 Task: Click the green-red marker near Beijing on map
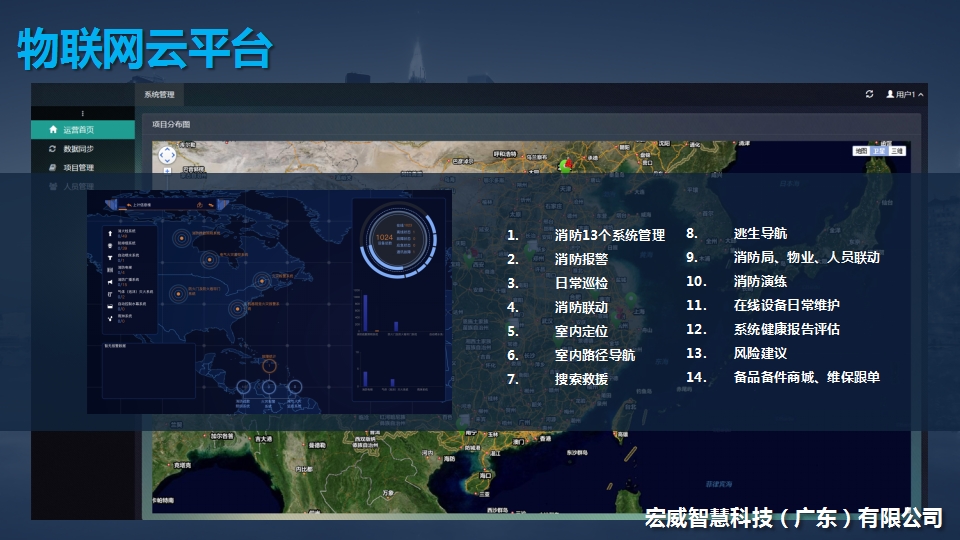[x=566, y=164]
